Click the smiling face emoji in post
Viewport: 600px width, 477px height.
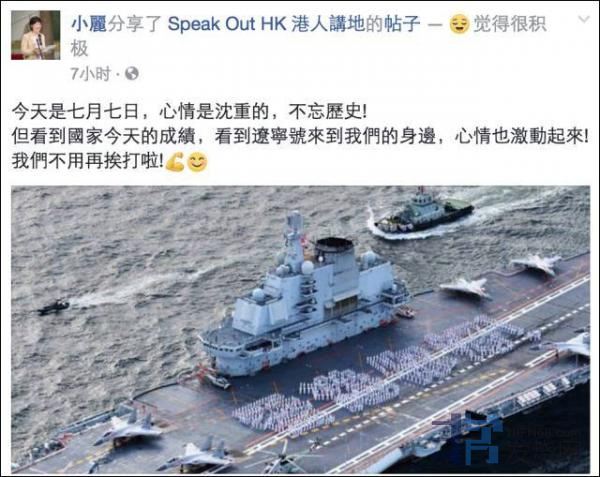coord(197,162)
